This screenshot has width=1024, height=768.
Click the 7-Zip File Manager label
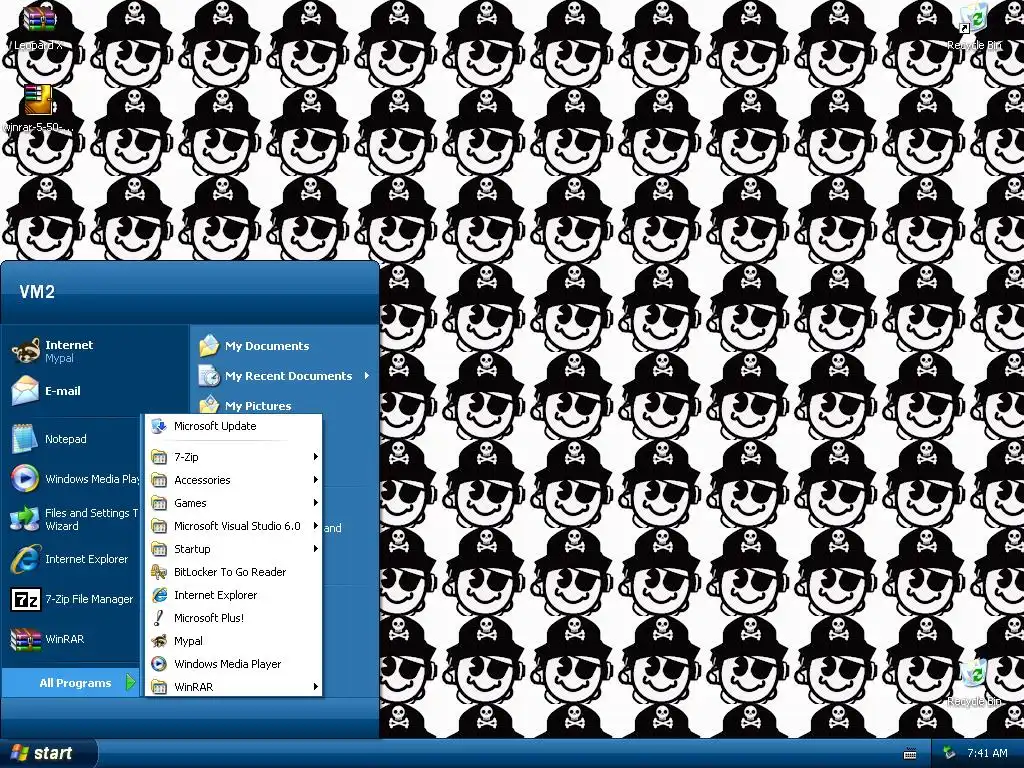(89, 599)
